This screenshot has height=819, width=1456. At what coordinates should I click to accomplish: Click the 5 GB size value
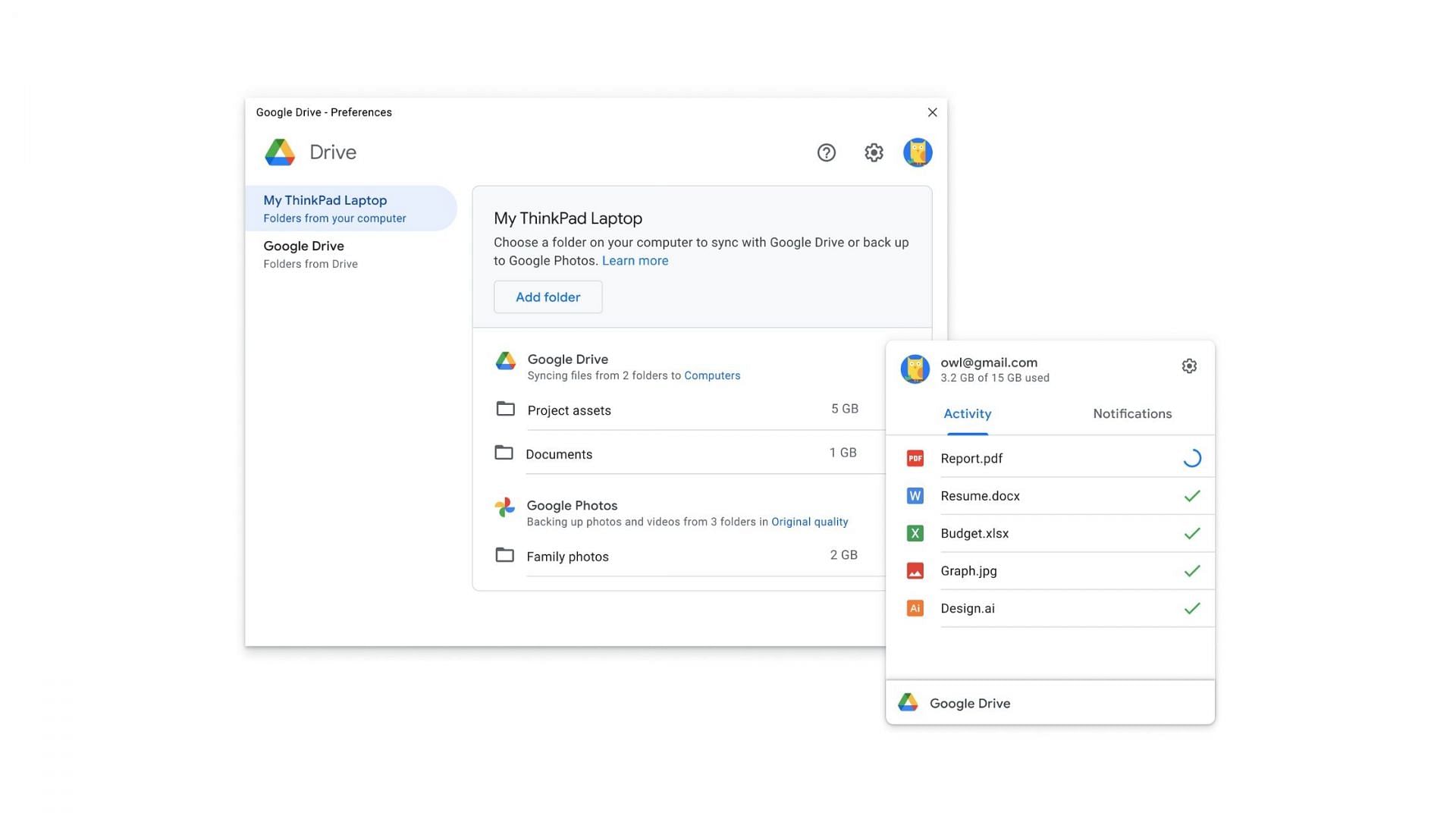(844, 409)
